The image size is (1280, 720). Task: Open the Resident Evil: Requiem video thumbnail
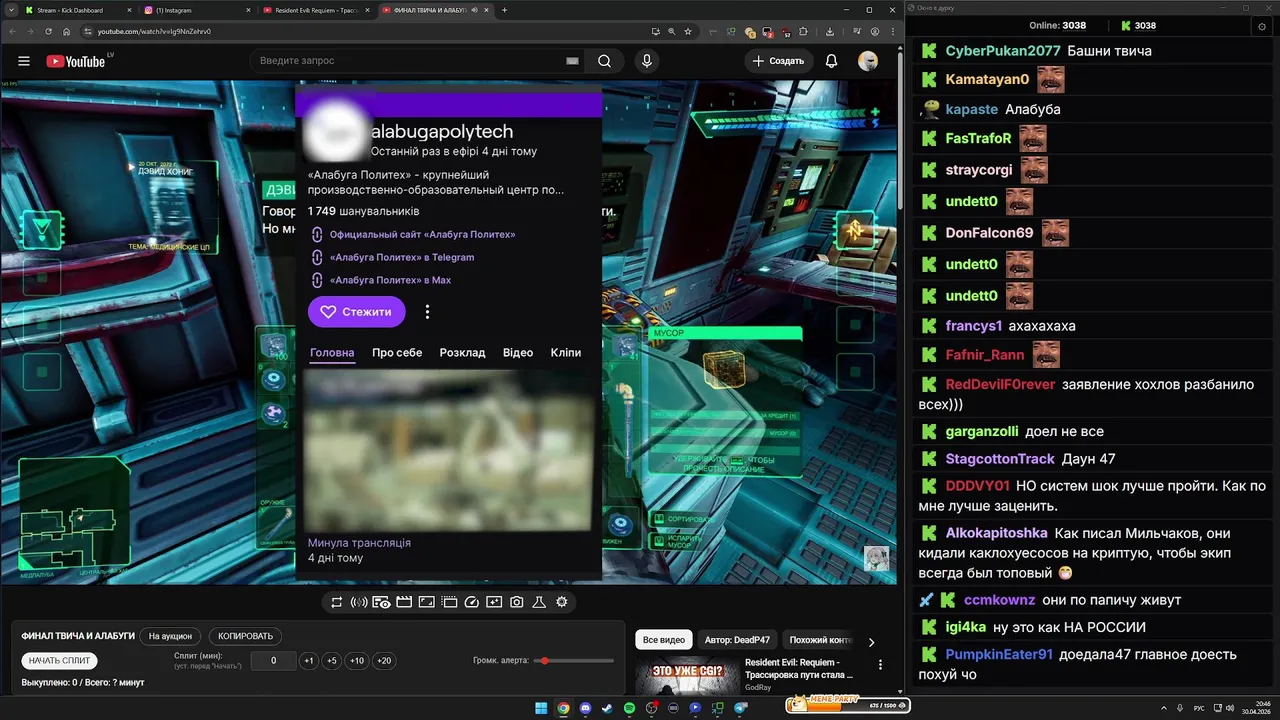point(688,675)
